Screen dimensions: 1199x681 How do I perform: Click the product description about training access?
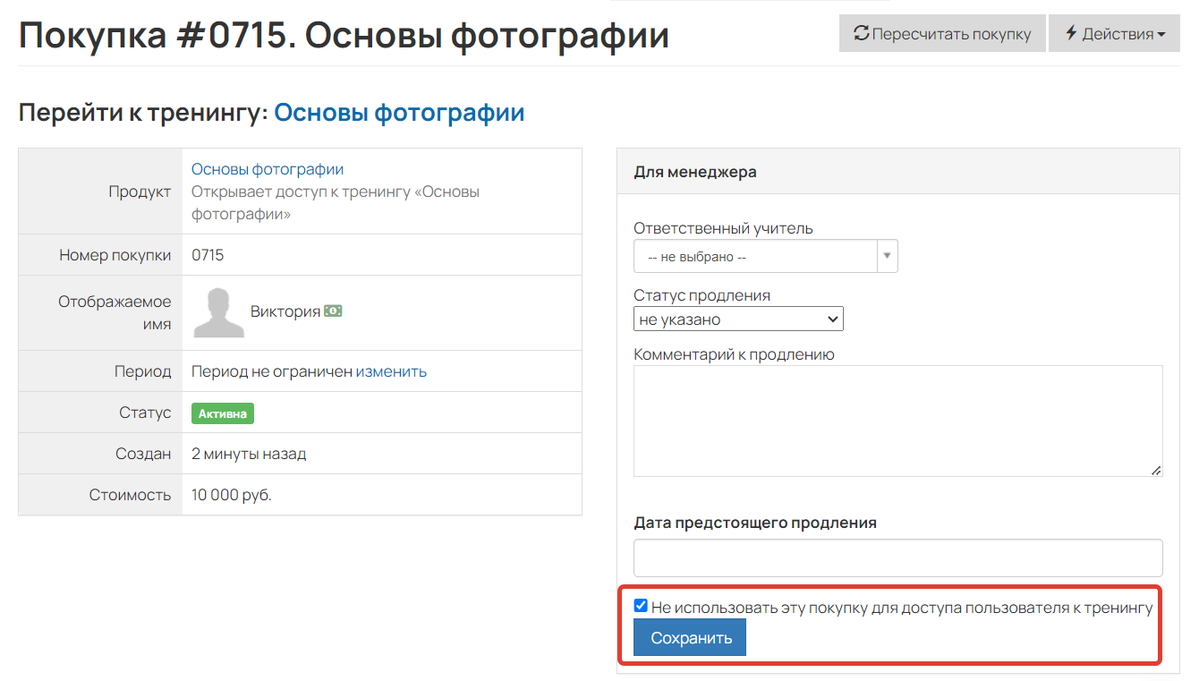(335, 203)
